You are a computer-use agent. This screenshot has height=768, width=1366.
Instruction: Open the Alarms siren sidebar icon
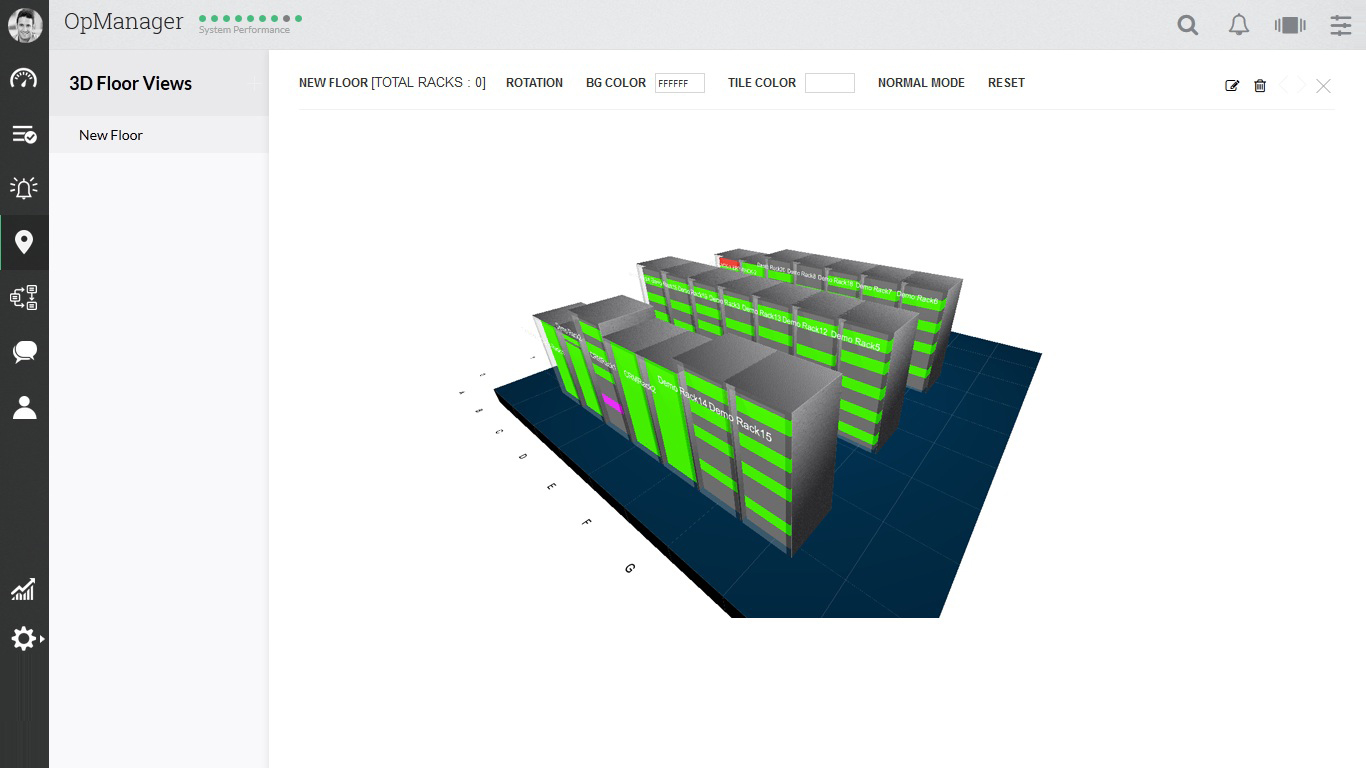tap(24, 187)
